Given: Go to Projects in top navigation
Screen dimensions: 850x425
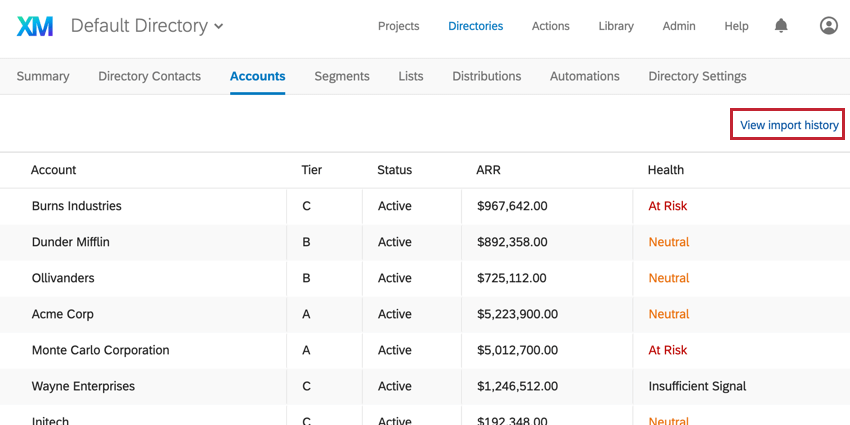Looking at the screenshot, I should coord(398,26).
